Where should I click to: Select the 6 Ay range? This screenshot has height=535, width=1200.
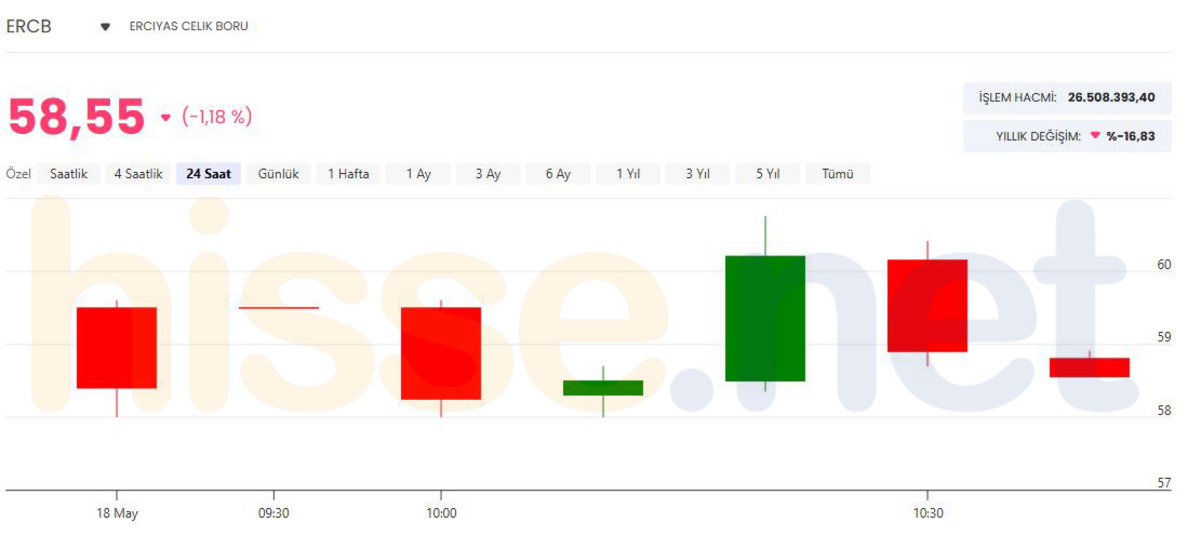(558, 174)
